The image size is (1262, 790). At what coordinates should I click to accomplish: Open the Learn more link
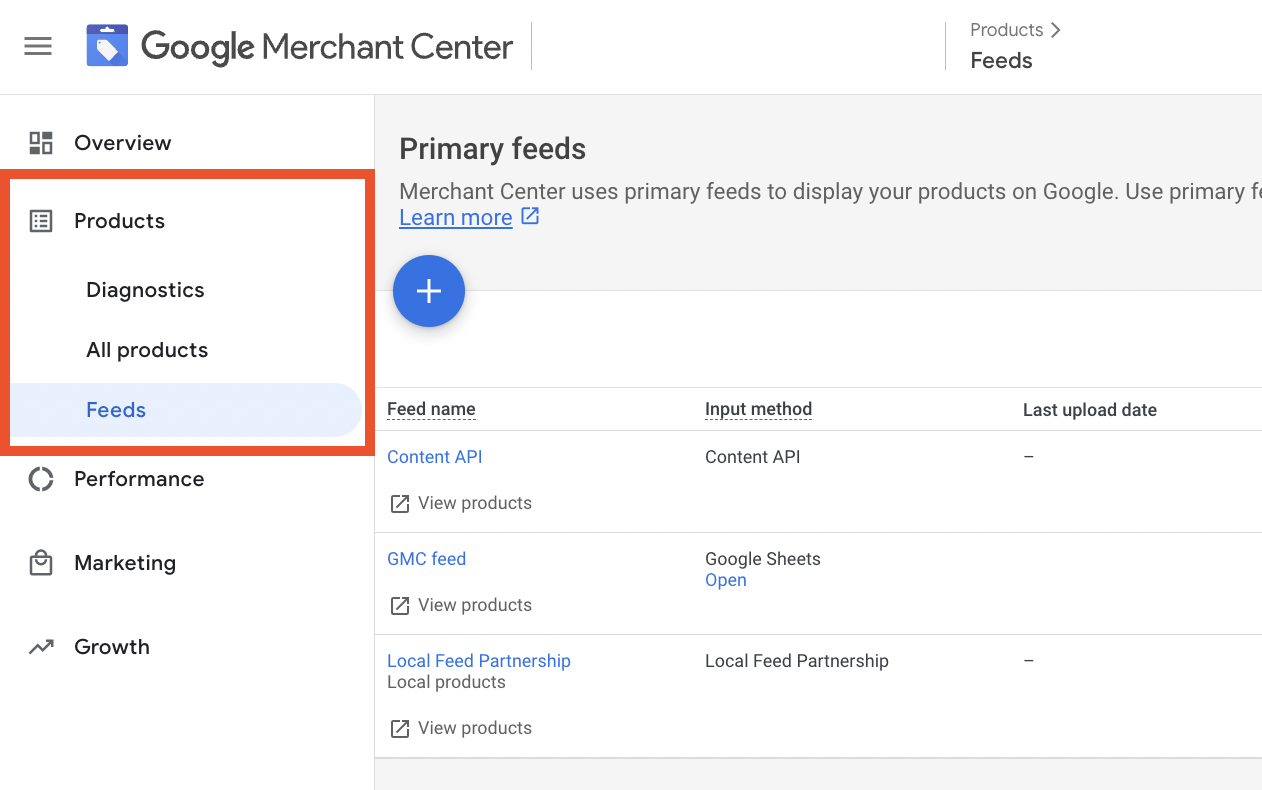click(x=456, y=218)
